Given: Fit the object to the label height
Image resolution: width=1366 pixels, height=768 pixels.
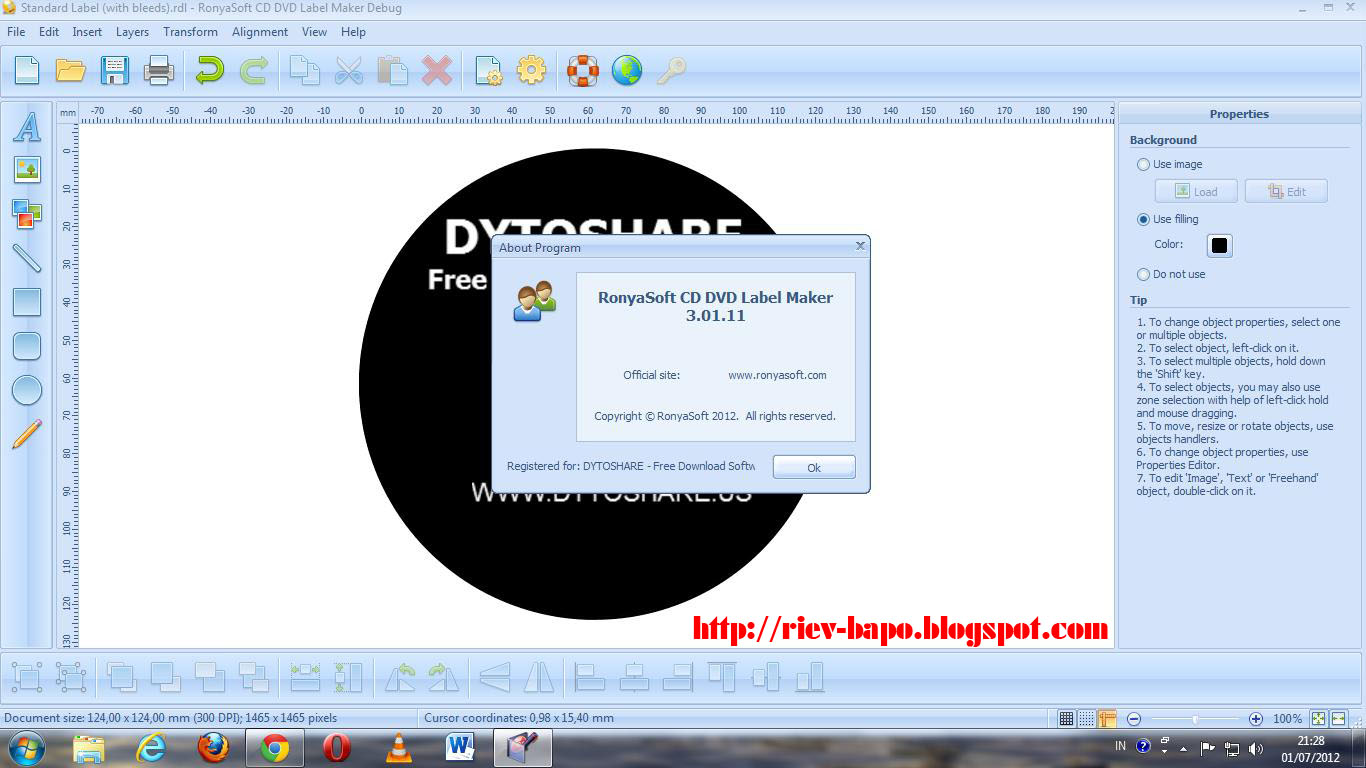Looking at the screenshot, I should [x=348, y=677].
